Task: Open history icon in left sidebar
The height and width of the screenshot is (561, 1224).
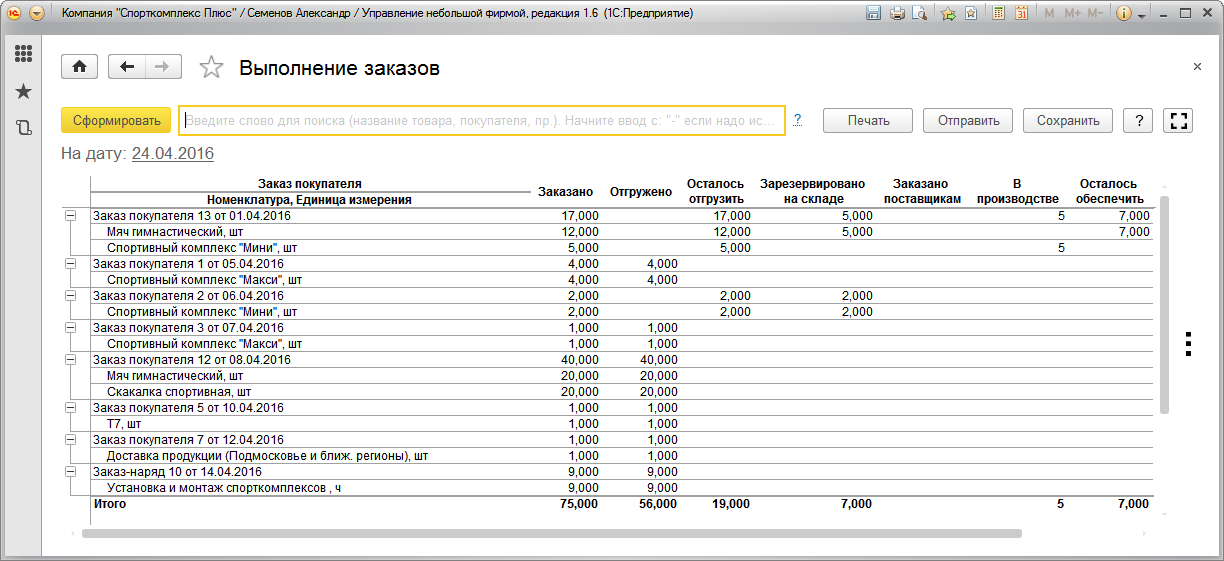Action: [x=23, y=128]
